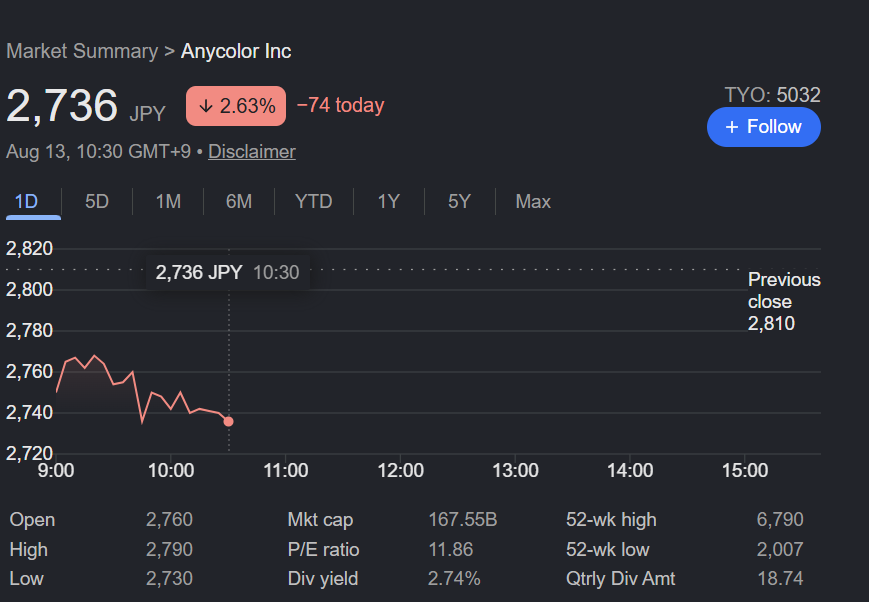This screenshot has height=602, width=869.
Task: Click the Div yield value 2.74%
Action: [x=454, y=578]
